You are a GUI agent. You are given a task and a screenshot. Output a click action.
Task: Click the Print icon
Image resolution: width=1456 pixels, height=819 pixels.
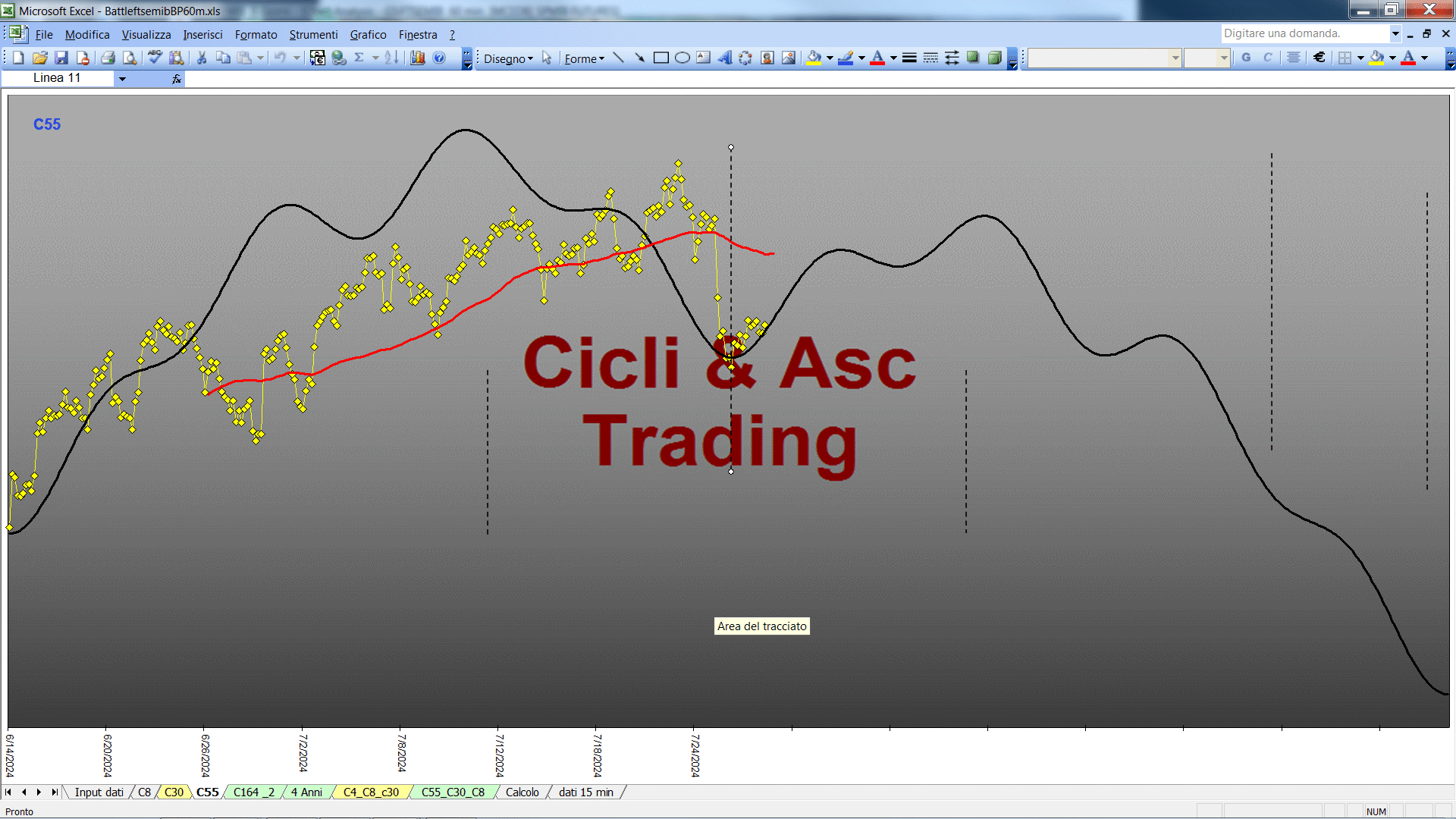108,58
